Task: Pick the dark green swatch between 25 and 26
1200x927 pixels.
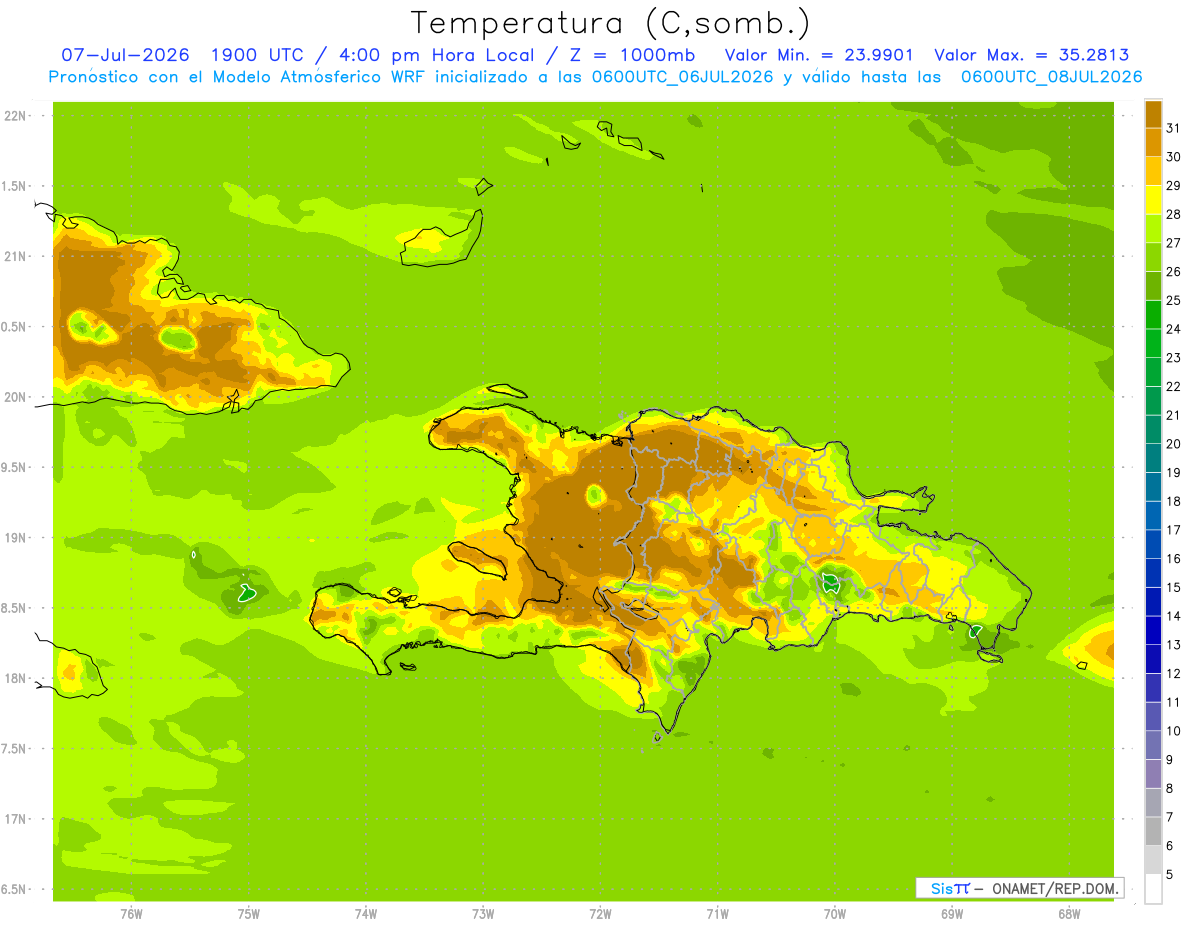Action: tap(1153, 286)
